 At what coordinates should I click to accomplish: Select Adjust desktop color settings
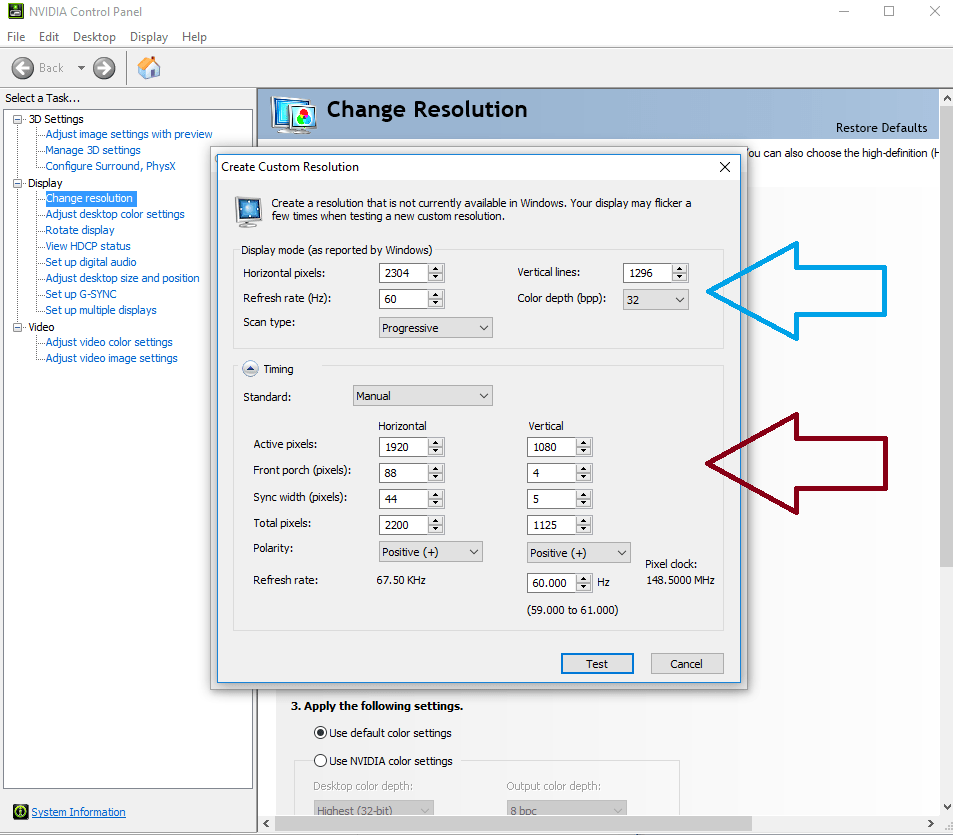(x=115, y=214)
